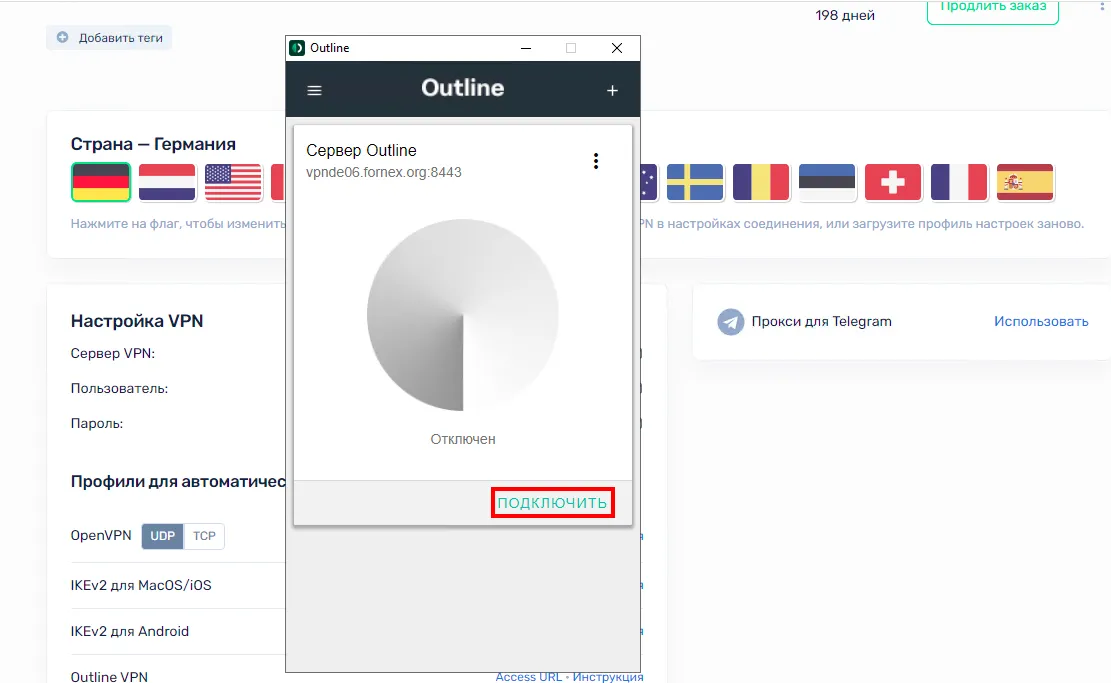
Task: Click the Прокси для Telegram label
Action: [821, 322]
